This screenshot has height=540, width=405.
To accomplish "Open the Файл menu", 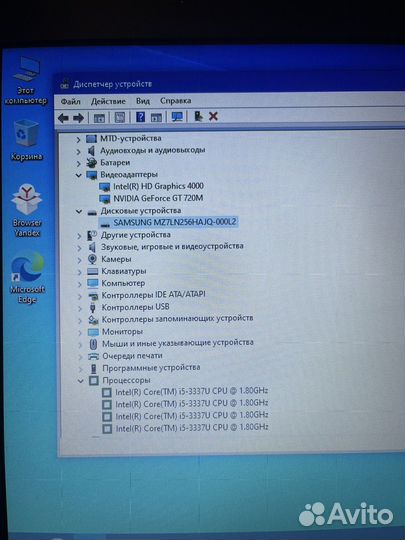I will [x=71, y=102].
